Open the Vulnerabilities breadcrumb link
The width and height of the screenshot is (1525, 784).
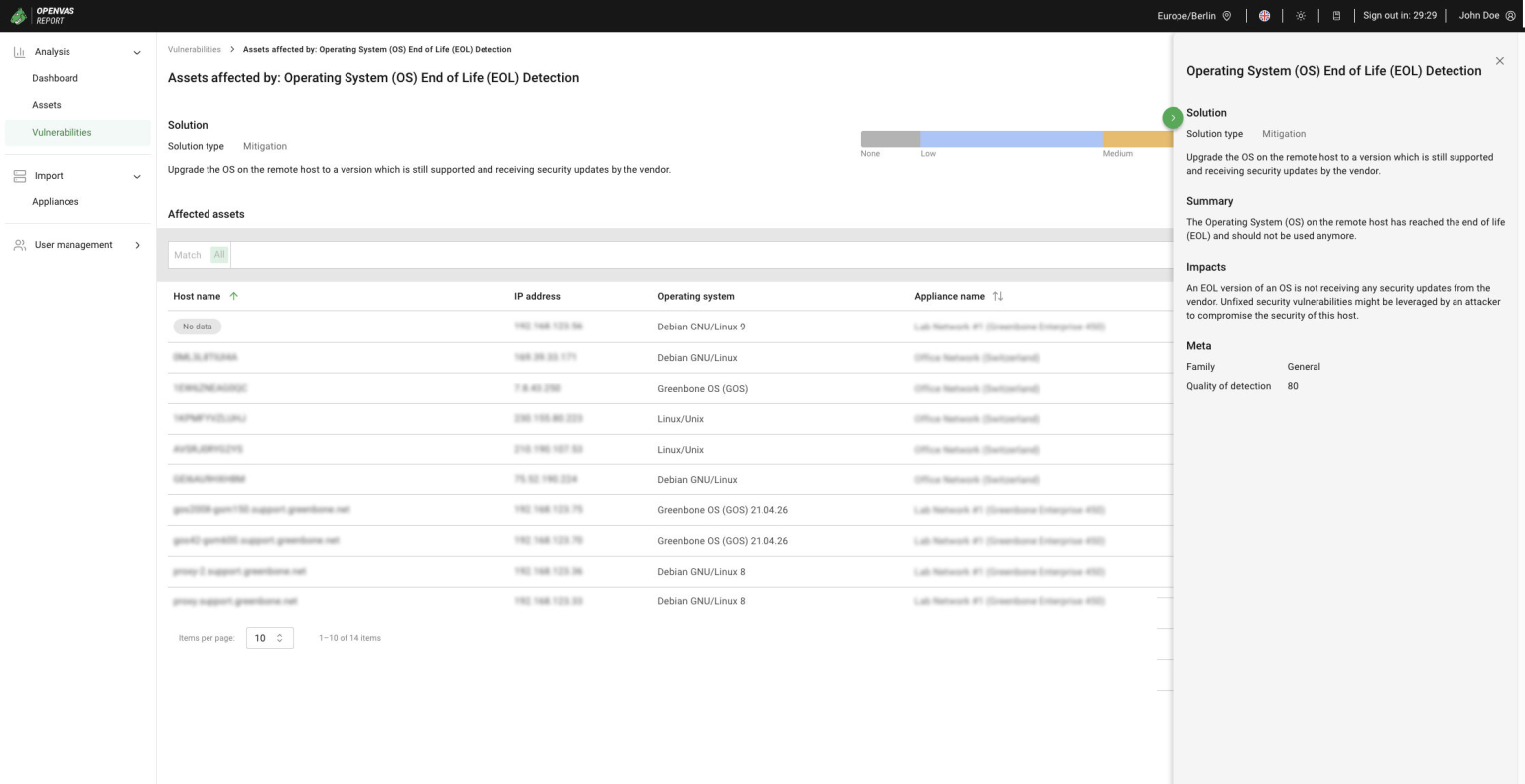(x=194, y=49)
